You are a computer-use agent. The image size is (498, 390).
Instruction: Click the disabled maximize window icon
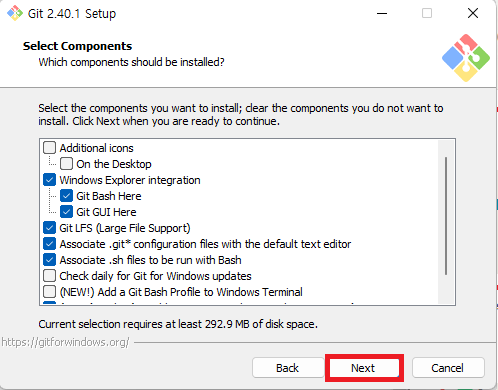427,13
